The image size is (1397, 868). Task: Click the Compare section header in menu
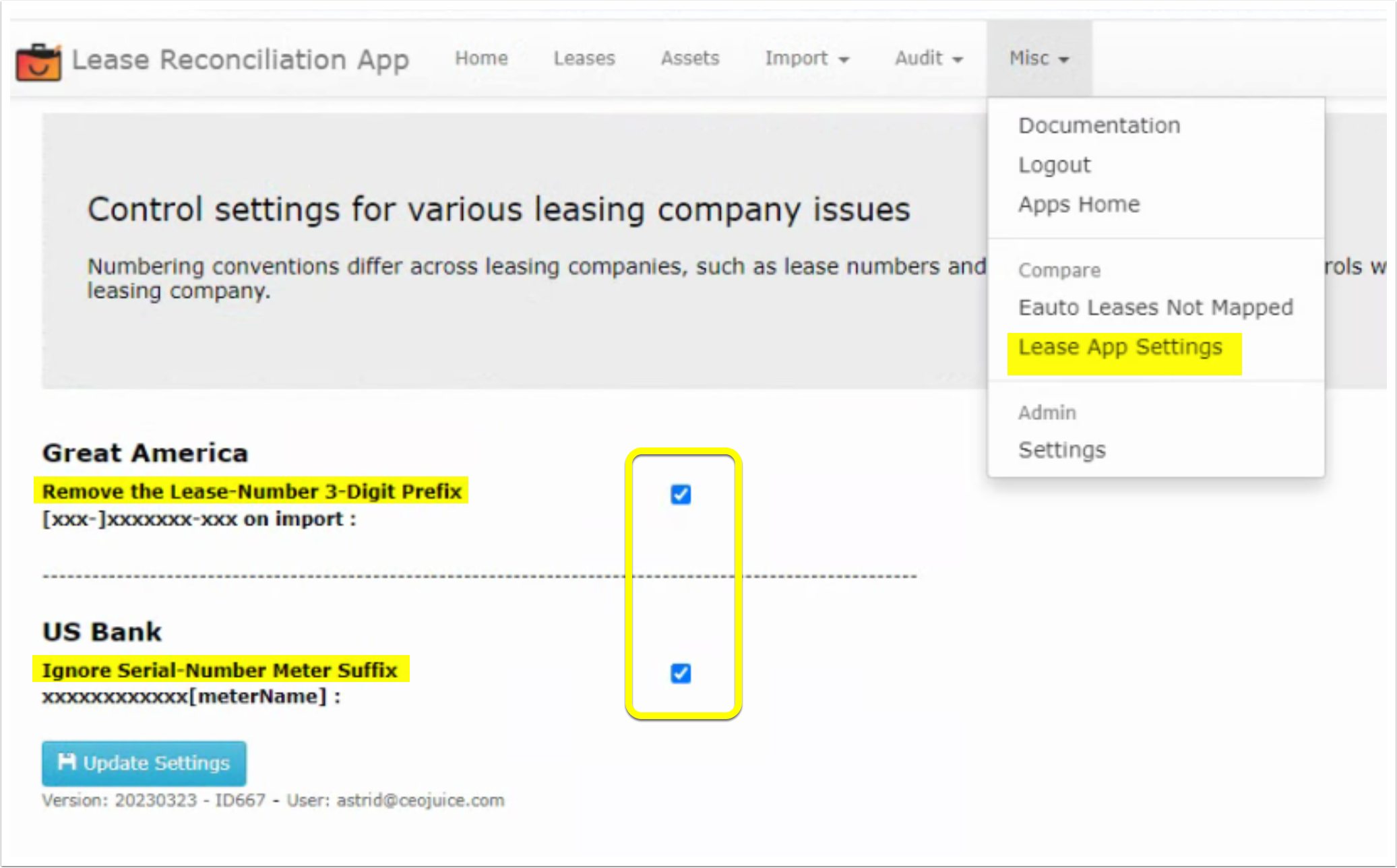pyautogui.click(x=1059, y=270)
